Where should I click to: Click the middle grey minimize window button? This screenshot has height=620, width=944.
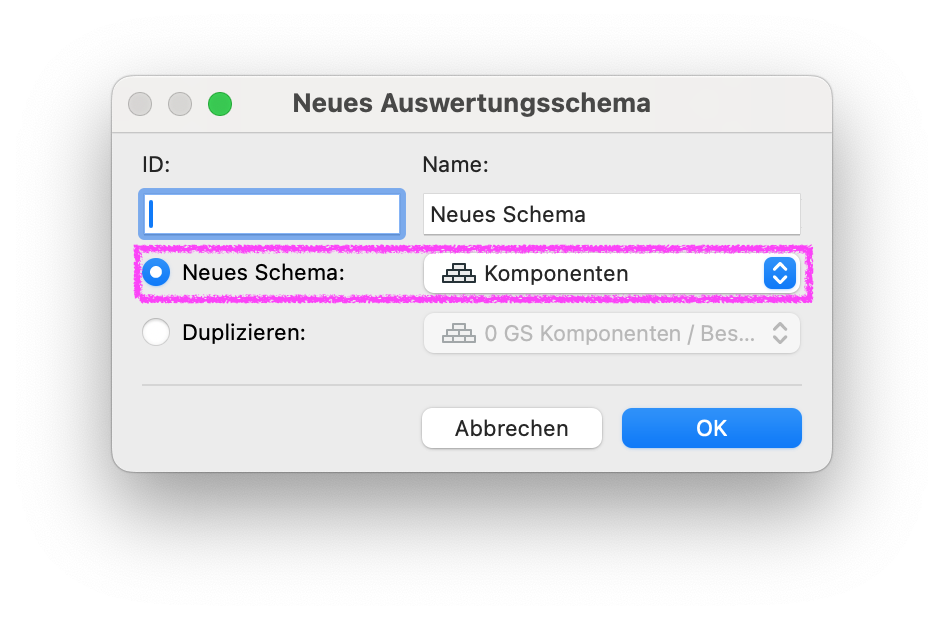click(180, 104)
